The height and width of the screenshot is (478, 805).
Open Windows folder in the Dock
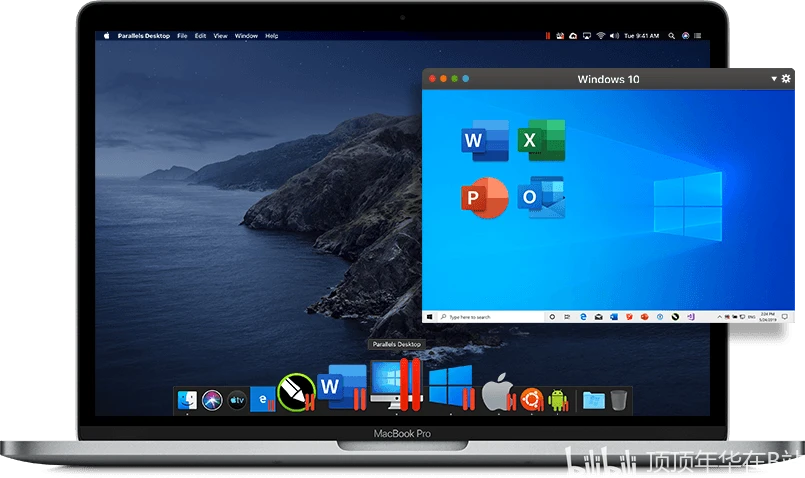[593, 400]
